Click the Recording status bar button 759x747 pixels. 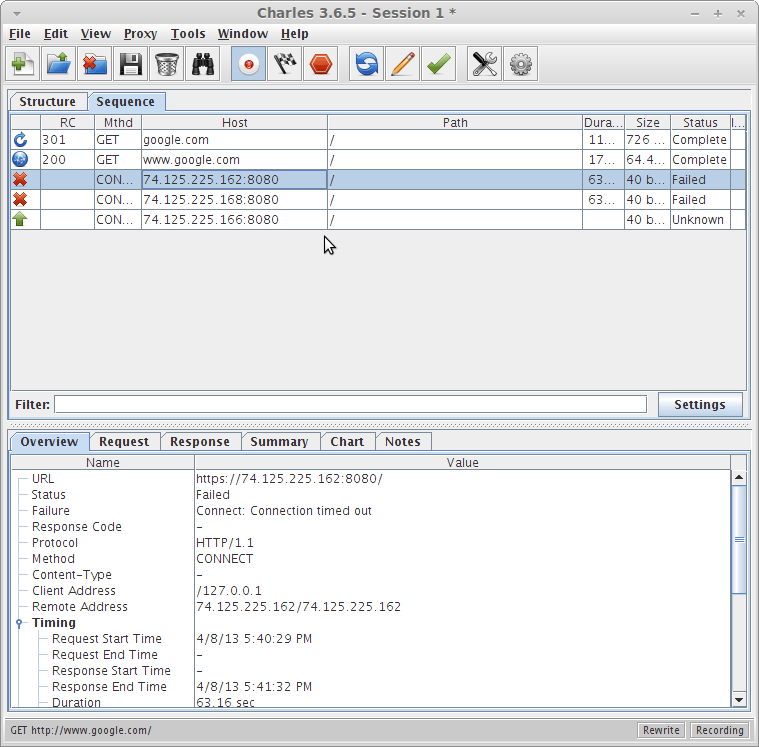coord(720,730)
